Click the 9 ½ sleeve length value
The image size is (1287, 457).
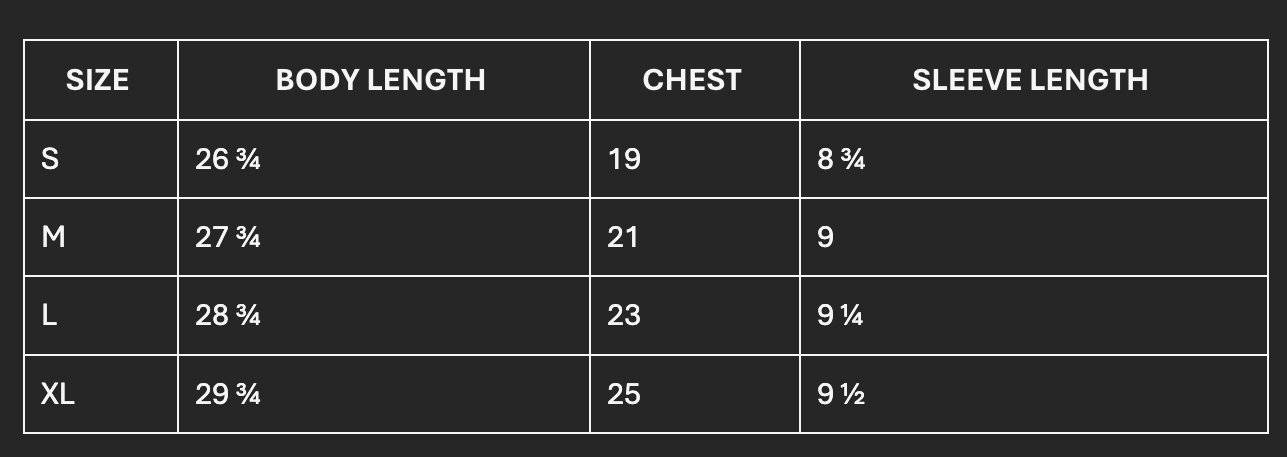[841, 394]
